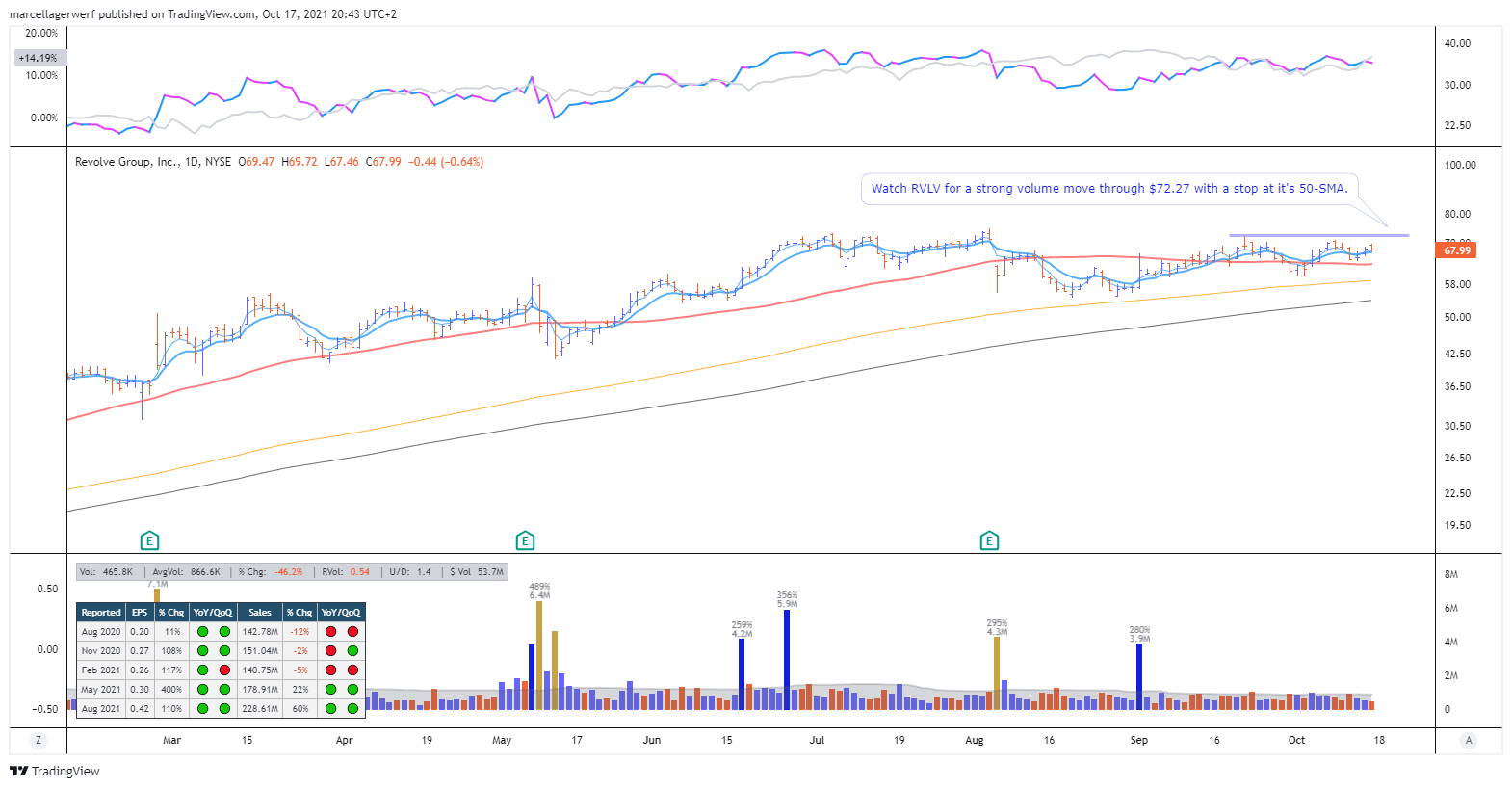Click the Feb 2021 row date cell
This screenshot has height=788, width=1512.
[x=101, y=670]
